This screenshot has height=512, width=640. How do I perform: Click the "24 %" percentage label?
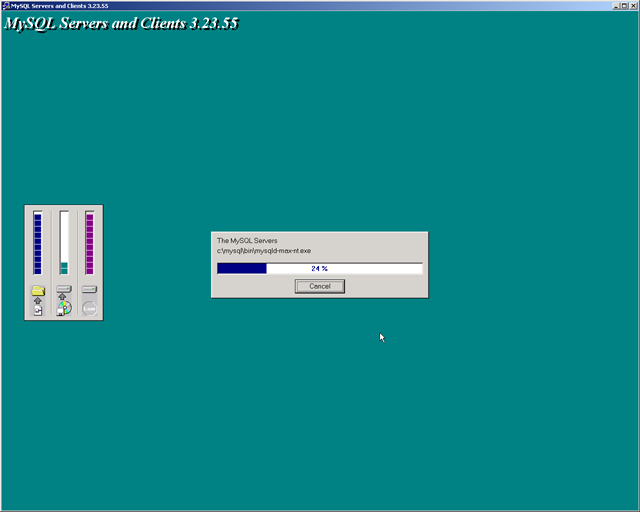319,268
